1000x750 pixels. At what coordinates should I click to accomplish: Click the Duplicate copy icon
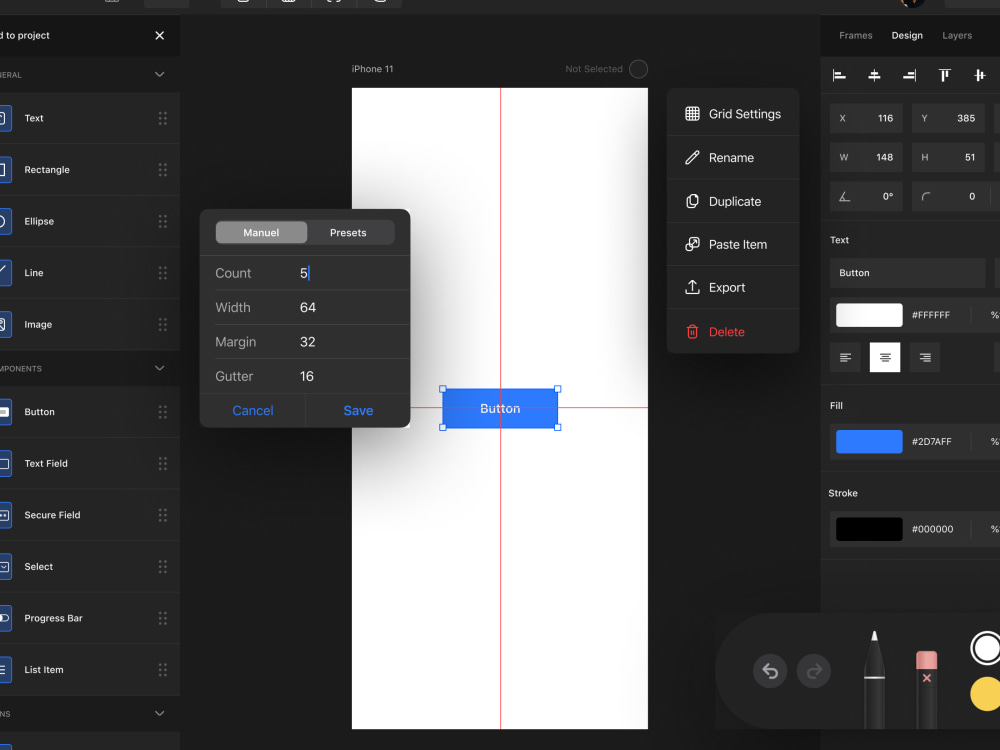pyautogui.click(x=692, y=201)
